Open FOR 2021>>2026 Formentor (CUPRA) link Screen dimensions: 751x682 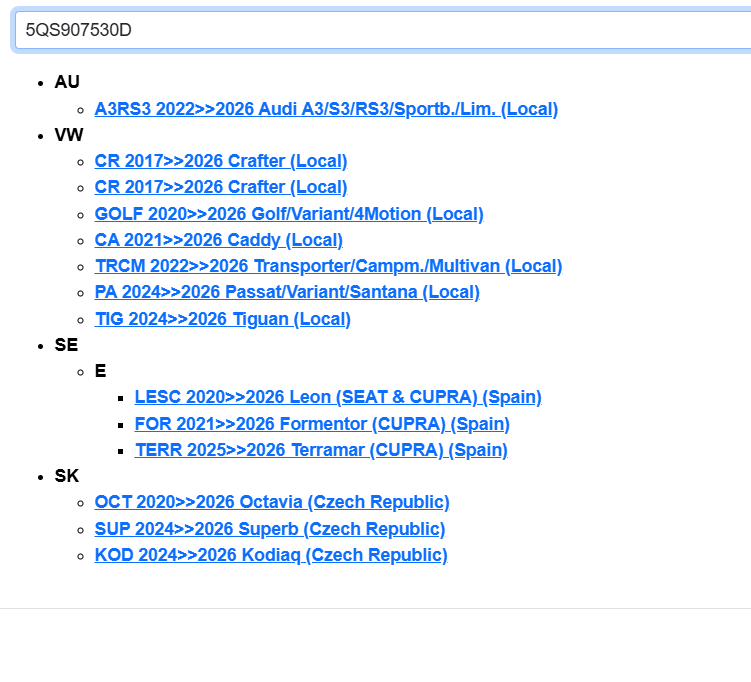(322, 424)
